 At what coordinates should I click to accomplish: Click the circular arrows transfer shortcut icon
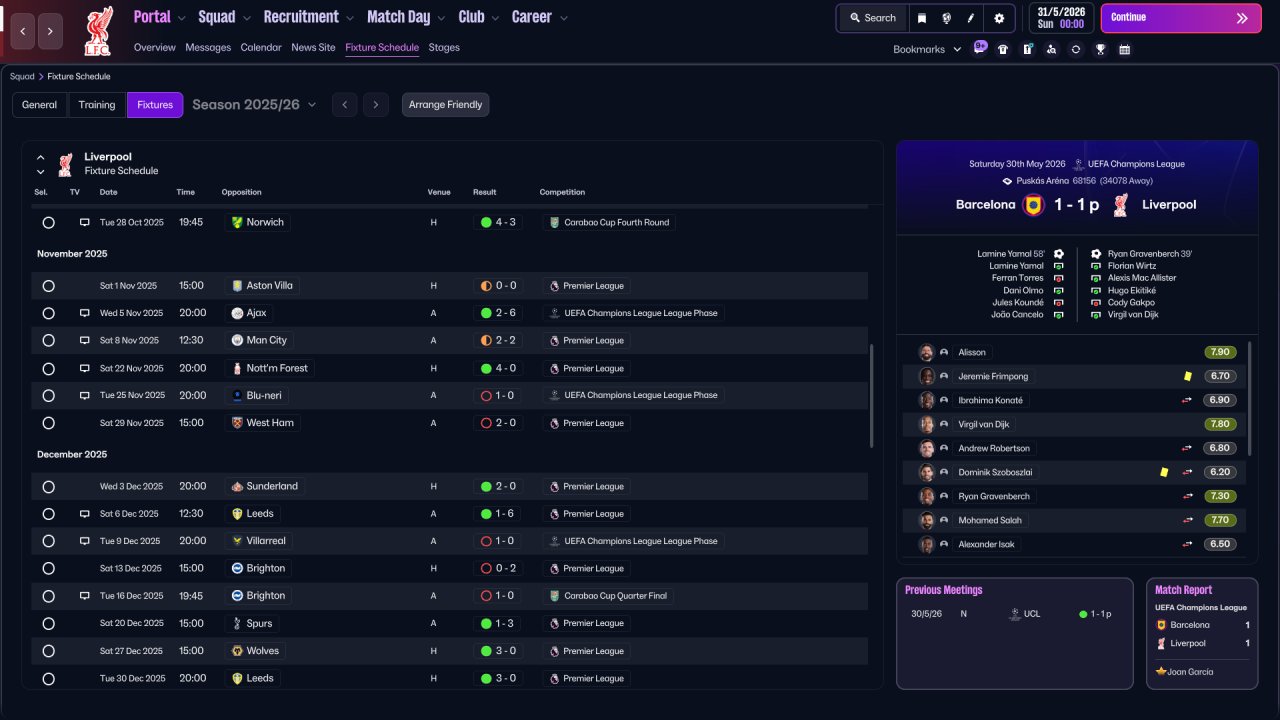tap(1075, 49)
